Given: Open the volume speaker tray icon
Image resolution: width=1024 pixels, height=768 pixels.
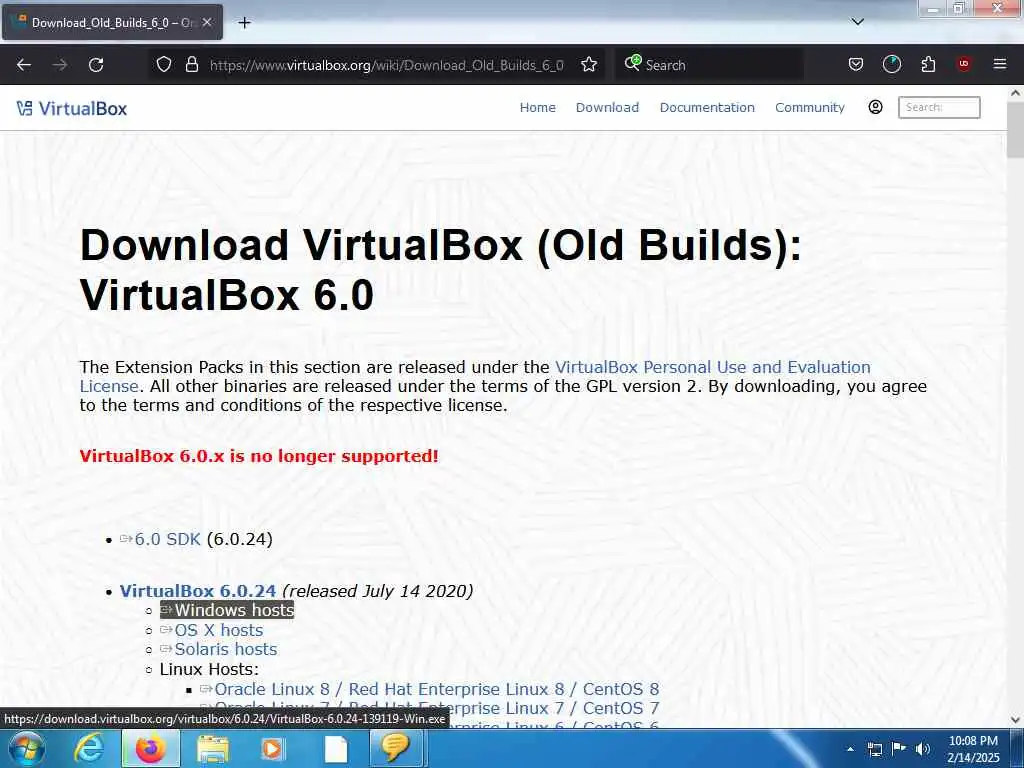Looking at the screenshot, I should [922, 749].
